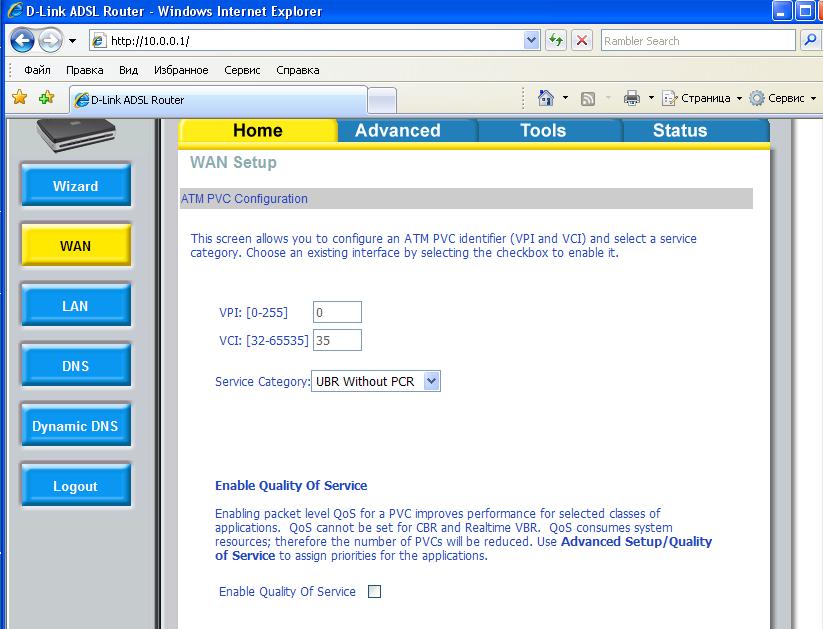Open the Вид menu
Viewport: 823px width, 629px height.
click(128, 70)
